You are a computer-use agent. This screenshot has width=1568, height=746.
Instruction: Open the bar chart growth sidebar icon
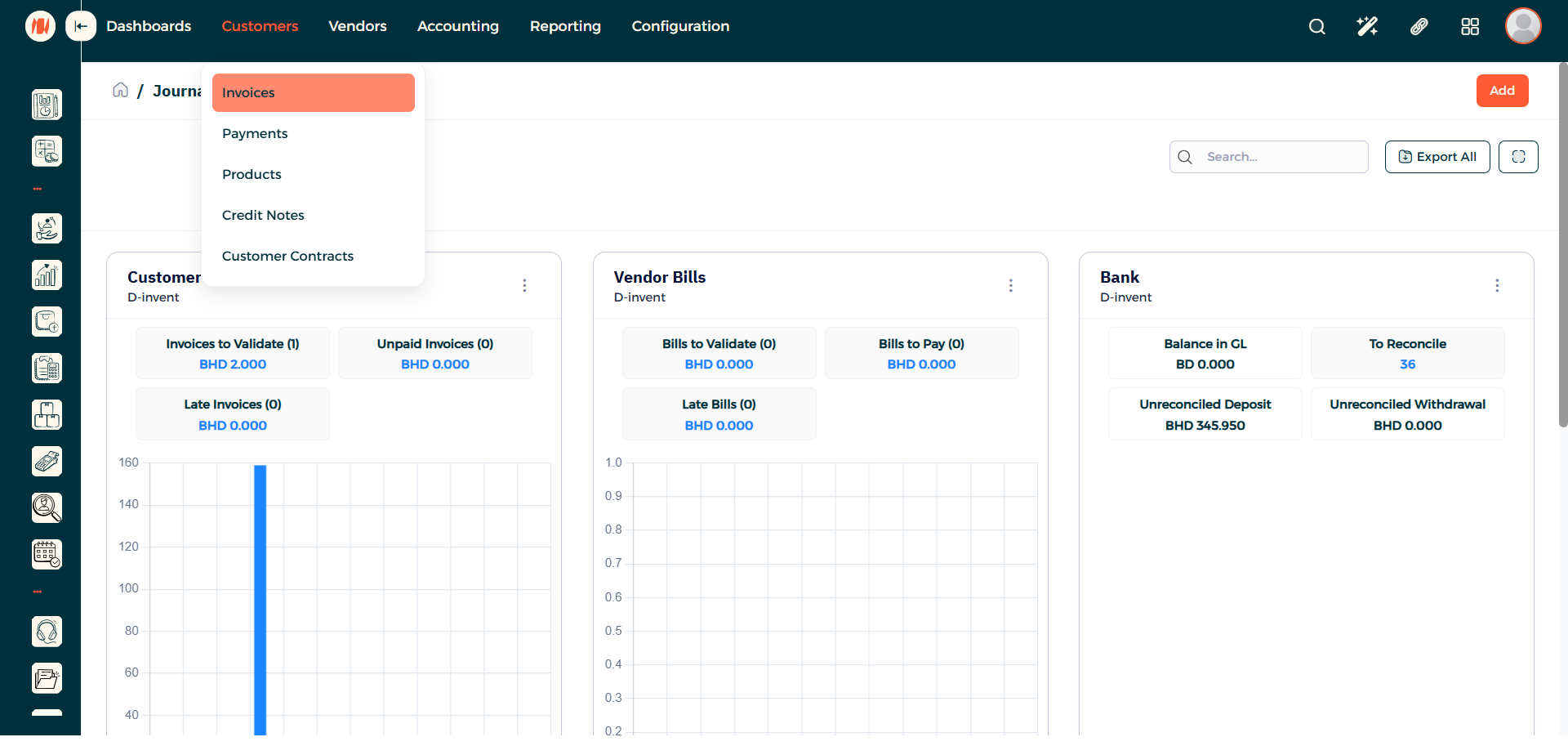point(47,275)
